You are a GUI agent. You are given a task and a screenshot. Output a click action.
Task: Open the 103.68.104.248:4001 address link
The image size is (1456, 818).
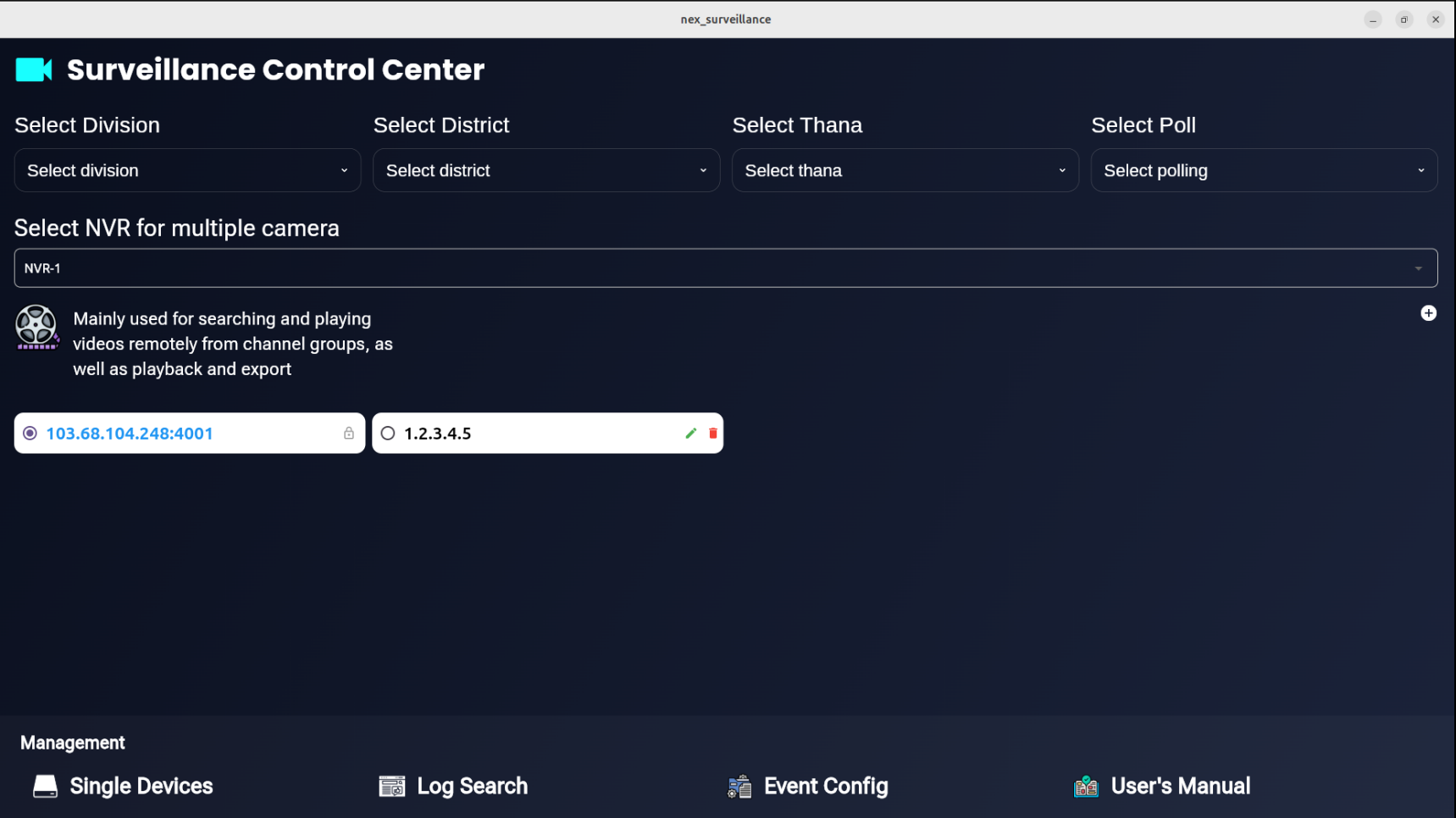click(x=130, y=434)
